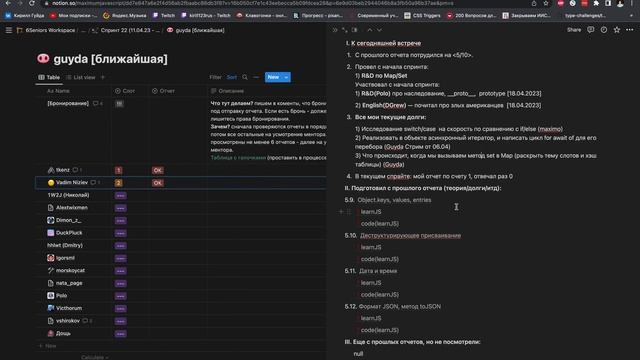
Task: Open the Notion sidebar hamburger menu
Action: click(9, 30)
